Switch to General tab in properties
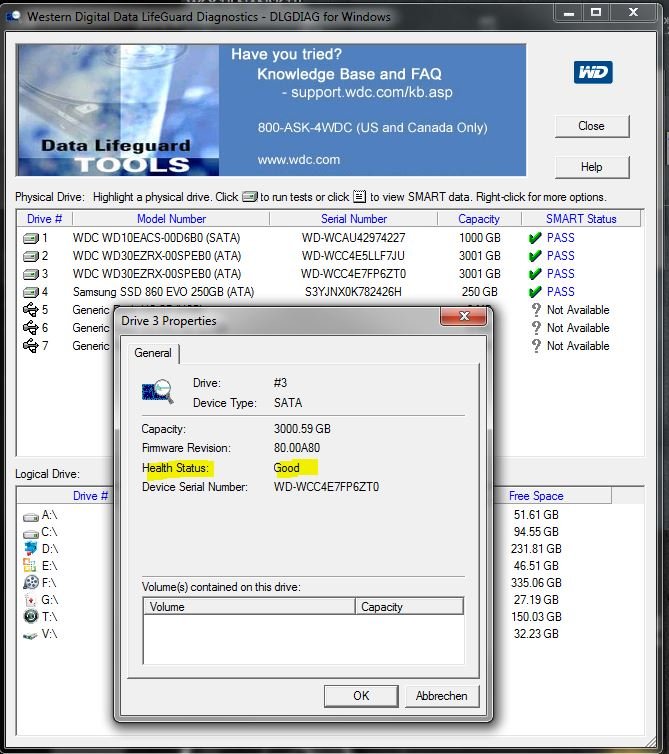The height and width of the screenshot is (754, 669). pos(153,353)
